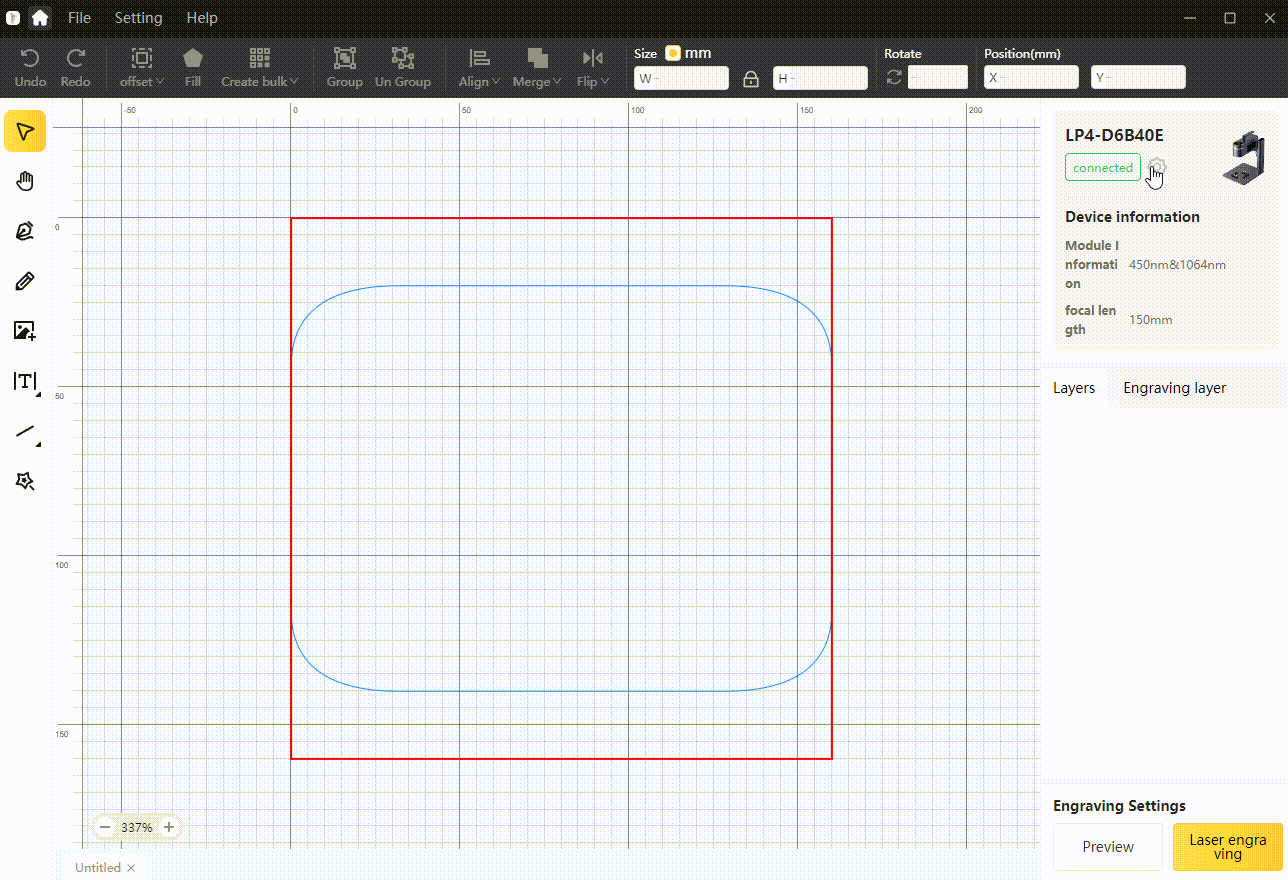Screen dimensions: 1288x880
Task: Open the Flip dropdown
Action: point(593,68)
